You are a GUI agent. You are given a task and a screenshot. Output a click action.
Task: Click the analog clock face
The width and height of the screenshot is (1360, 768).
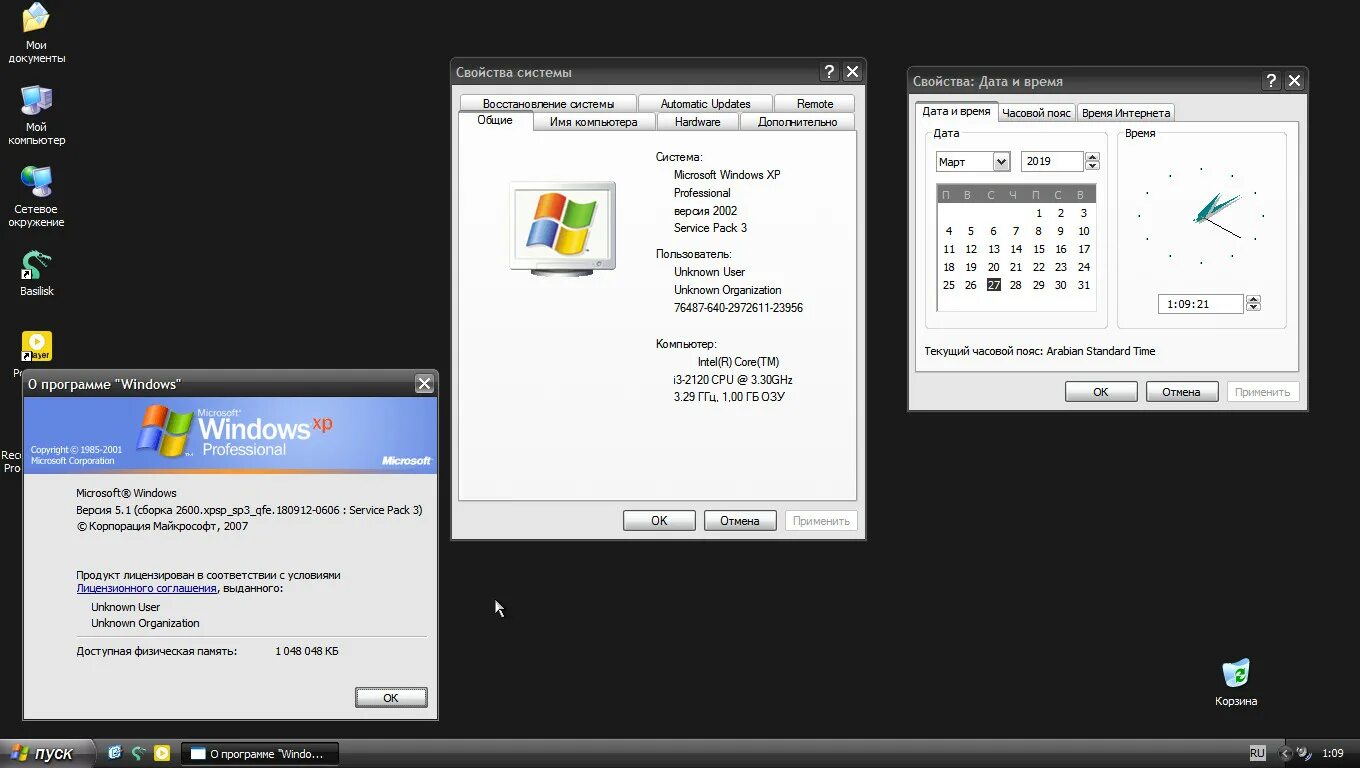1201,214
